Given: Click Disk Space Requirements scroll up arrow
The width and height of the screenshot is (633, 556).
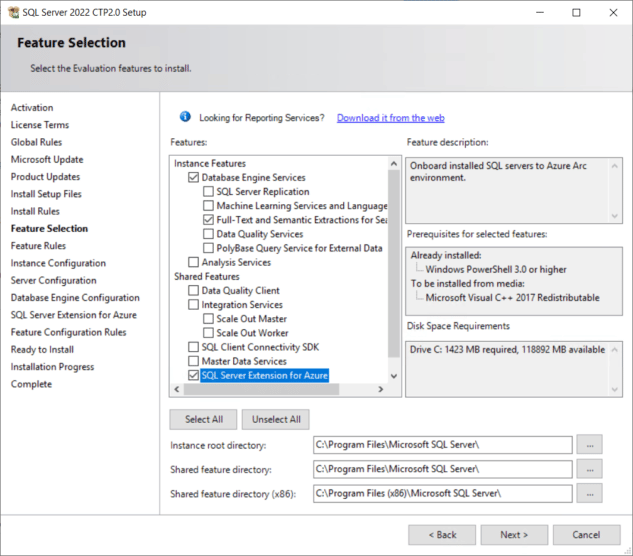Looking at the screenshot, I should tap(615, 350).
